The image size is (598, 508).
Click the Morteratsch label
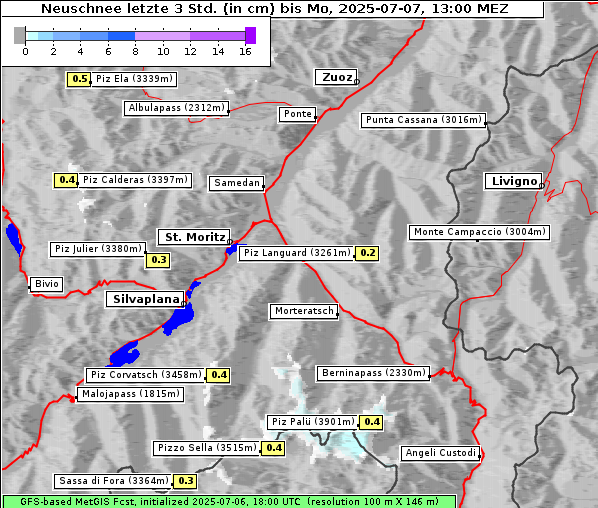pyautogui.click(x=304, y=311)
